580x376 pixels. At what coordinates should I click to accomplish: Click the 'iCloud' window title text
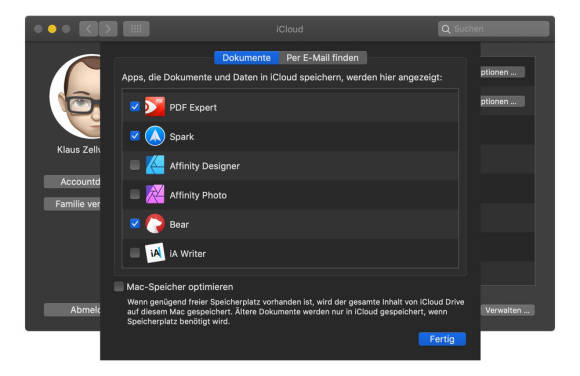290,29
